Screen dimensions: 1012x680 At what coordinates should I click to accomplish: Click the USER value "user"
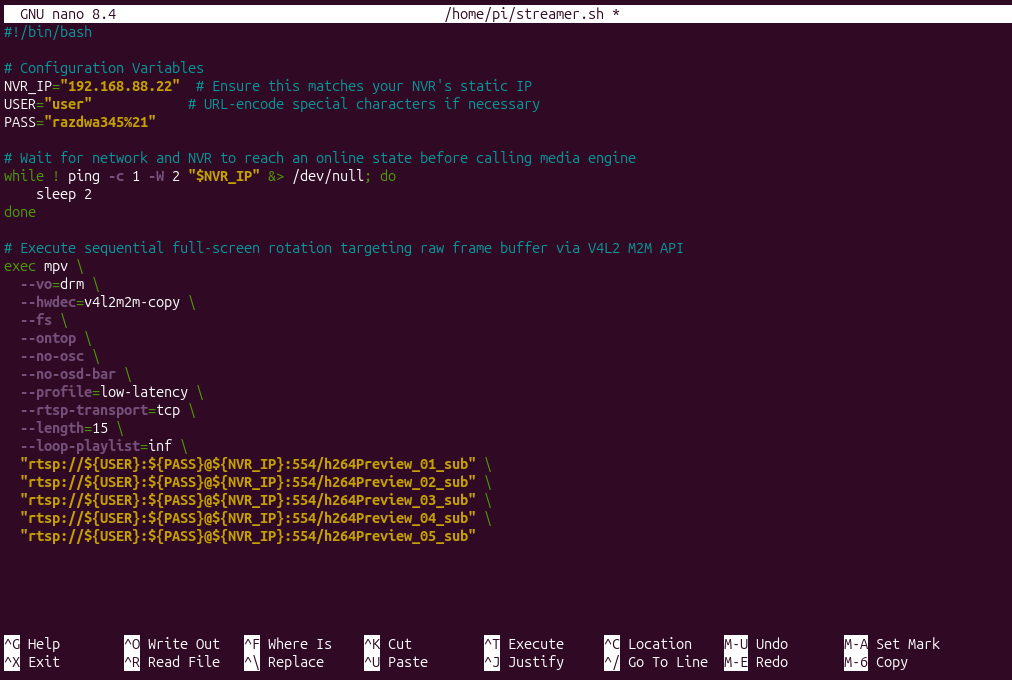68,104
